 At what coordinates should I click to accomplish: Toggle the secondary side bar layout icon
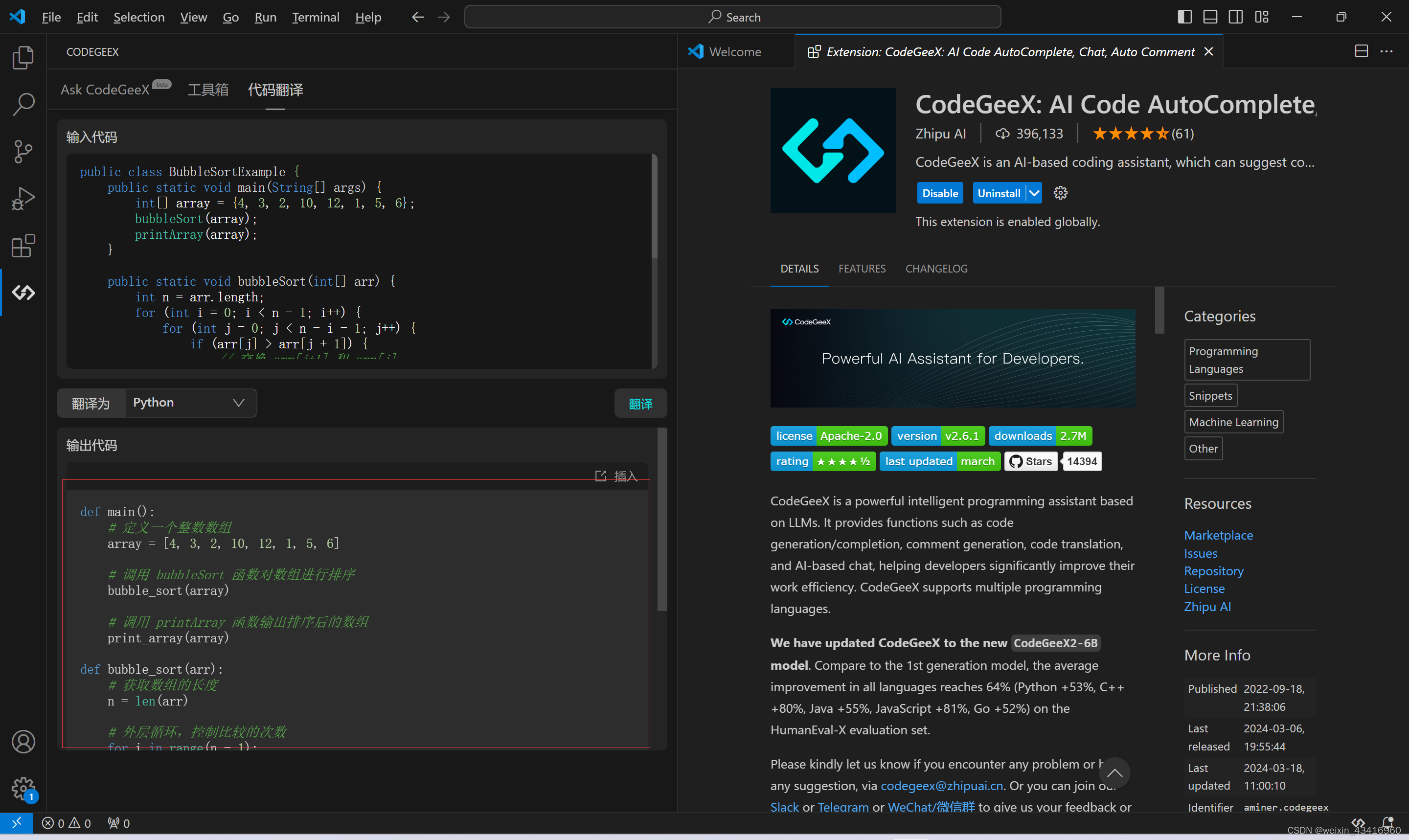coord(1236,17)
